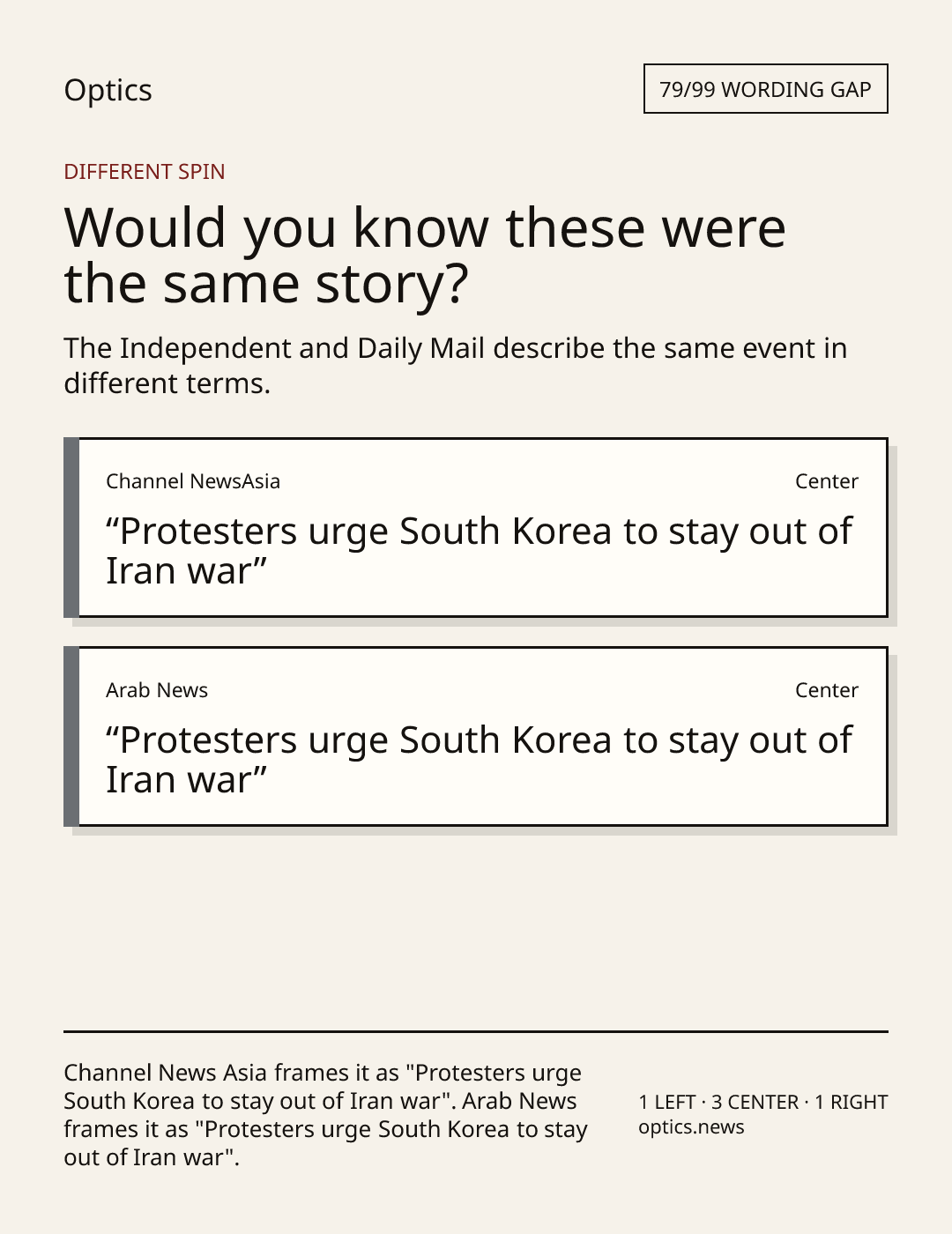
Task: Open the Channel NewsAsia headline card
Action: click(x=476, y=527)
